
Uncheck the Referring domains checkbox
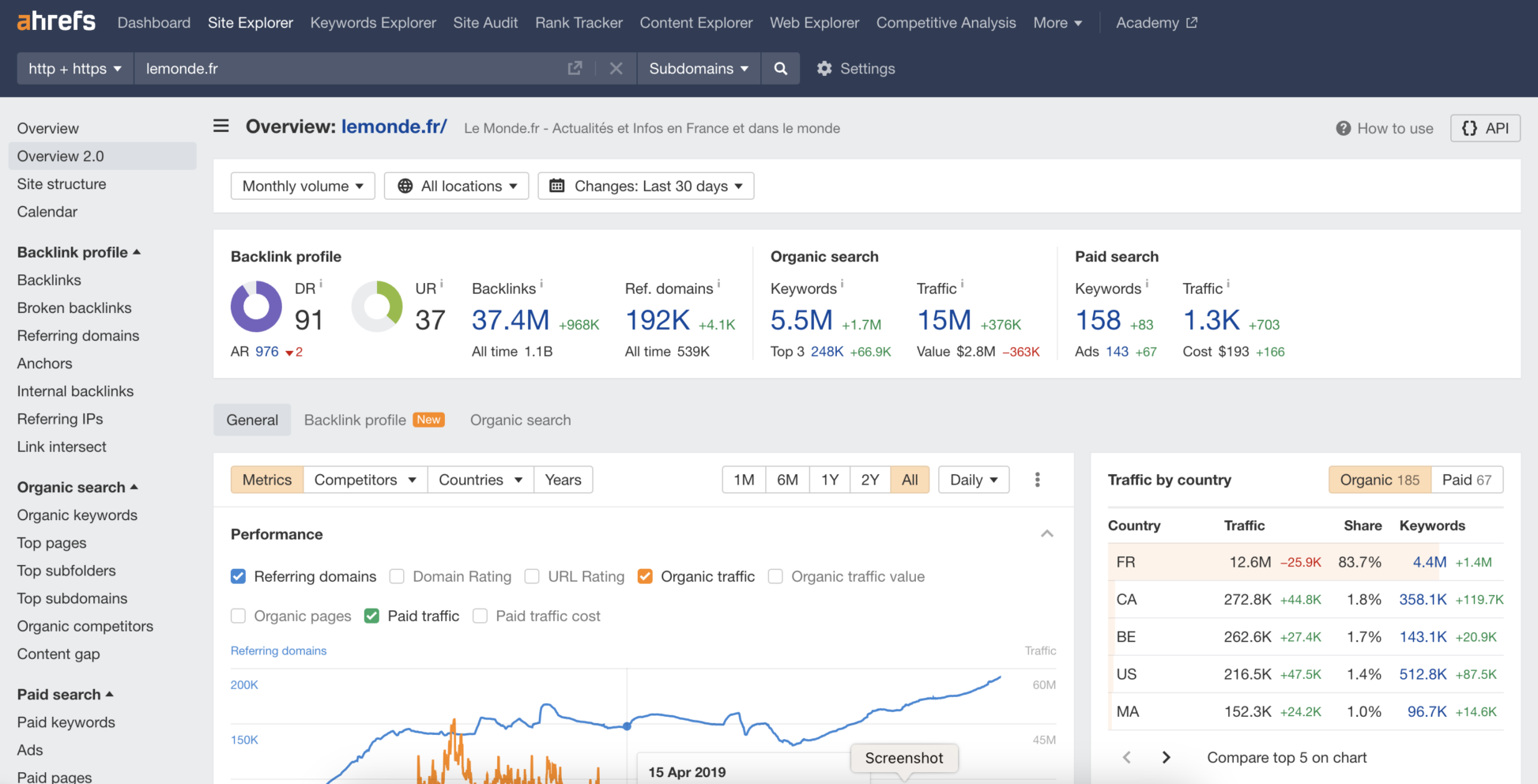[x=238, y=576]
